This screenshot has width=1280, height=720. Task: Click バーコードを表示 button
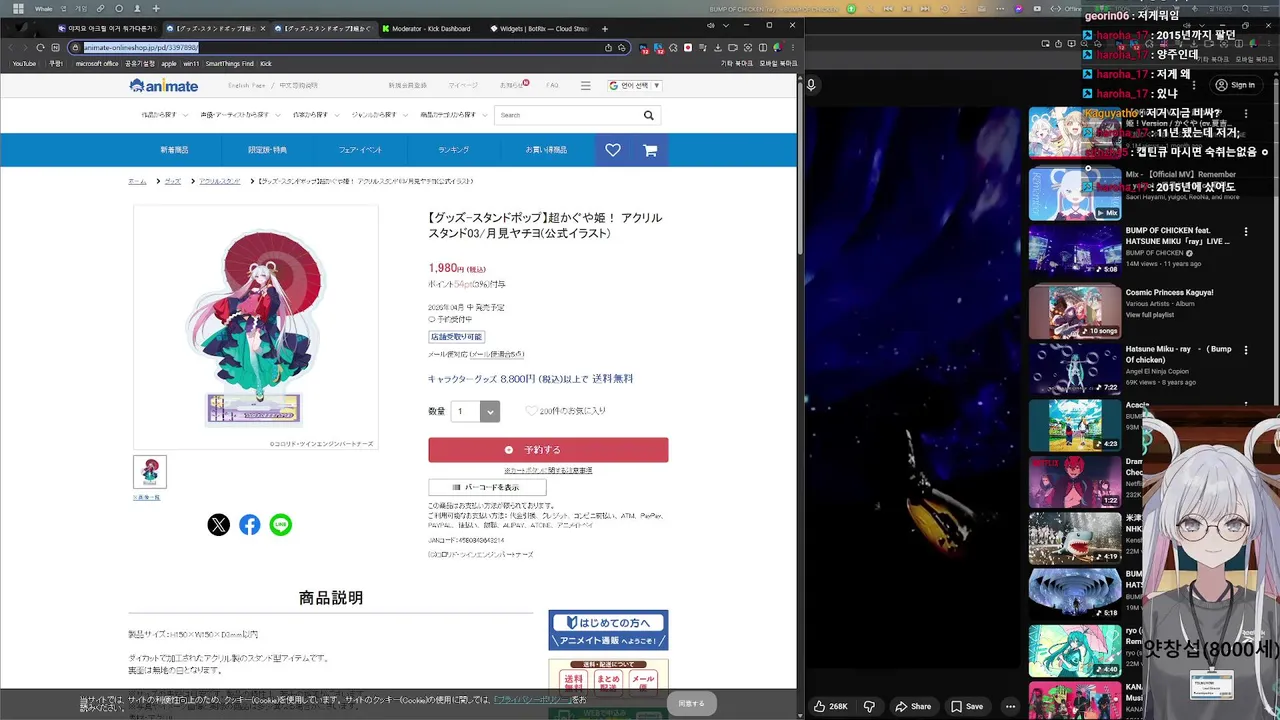click(x=487, y=487)
